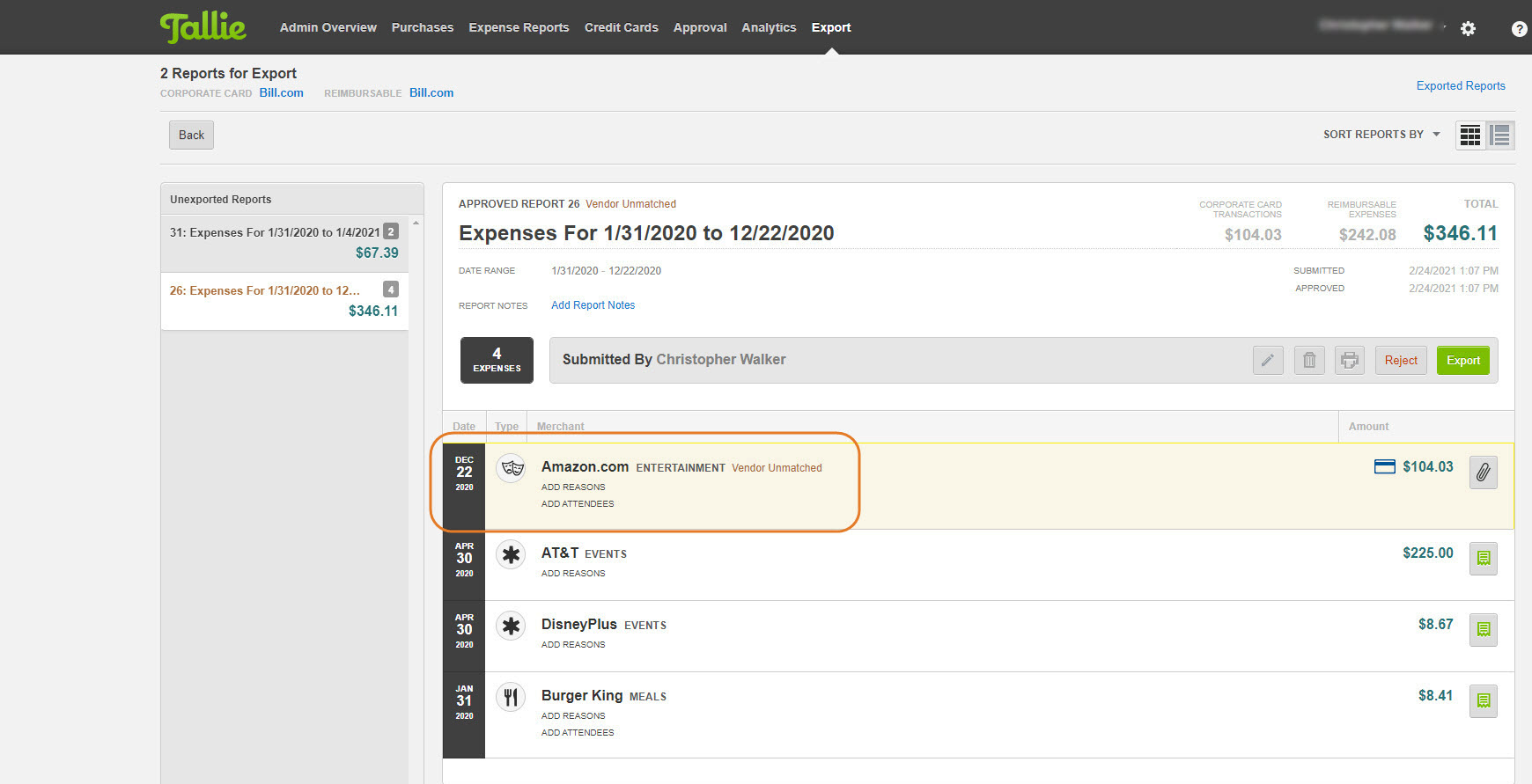Viewport: 1532px width, 784px height.
Task: Open the user name account dropdown
Action: coord(1382,26)
